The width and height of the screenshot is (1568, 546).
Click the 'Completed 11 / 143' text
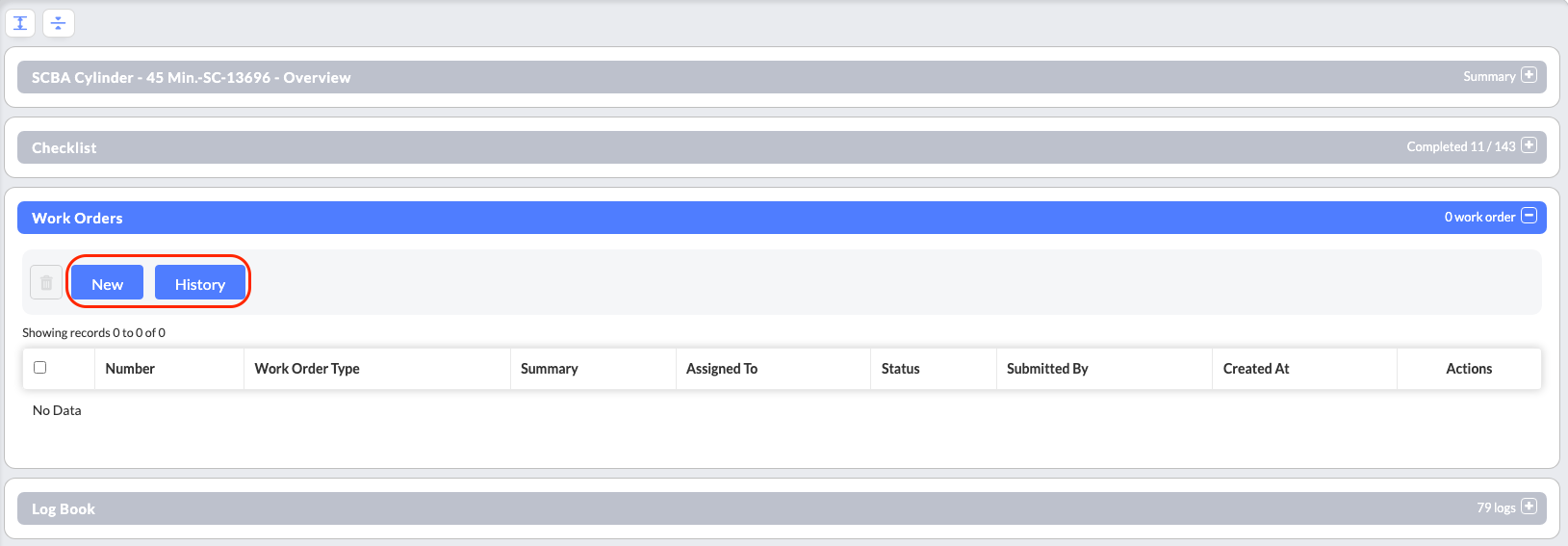(1461, 146)
